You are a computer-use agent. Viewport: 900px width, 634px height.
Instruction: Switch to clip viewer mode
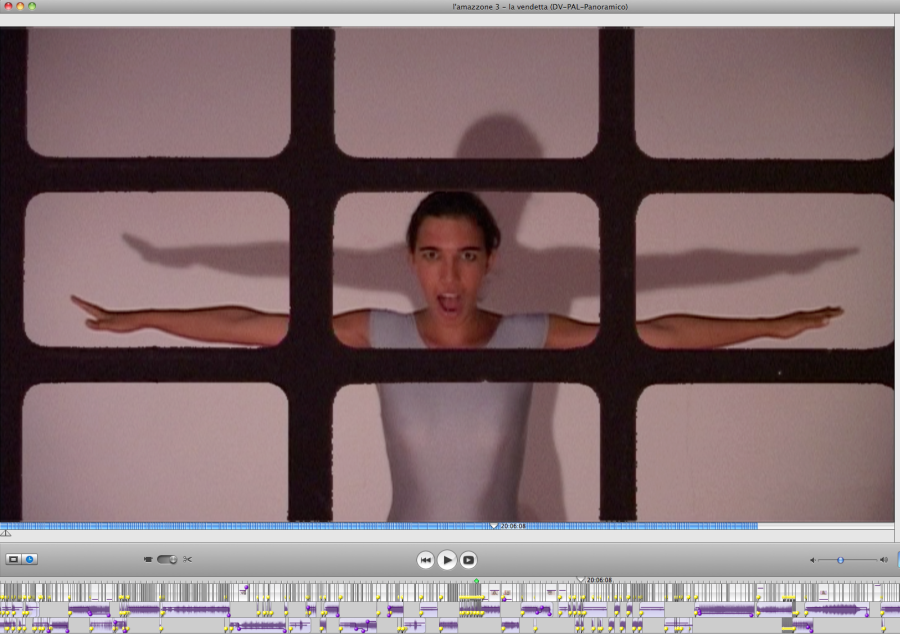[x=14, y=559]
